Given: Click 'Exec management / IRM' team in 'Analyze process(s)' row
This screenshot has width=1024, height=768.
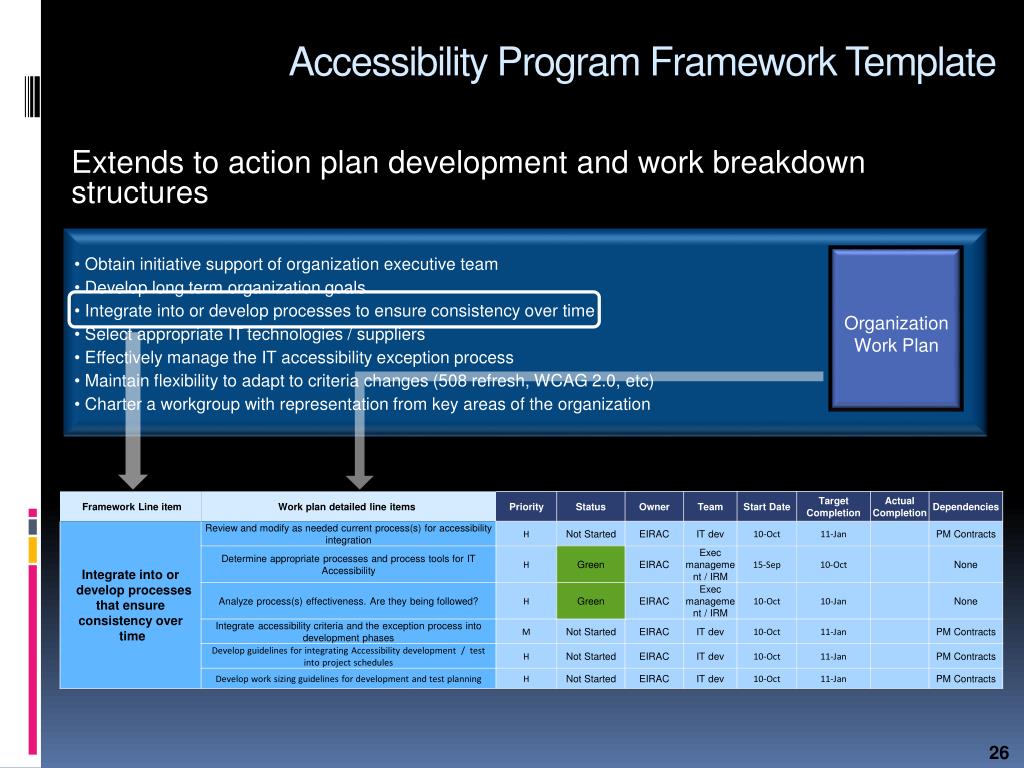Looking at the screenshot, I should coord(710,601).
